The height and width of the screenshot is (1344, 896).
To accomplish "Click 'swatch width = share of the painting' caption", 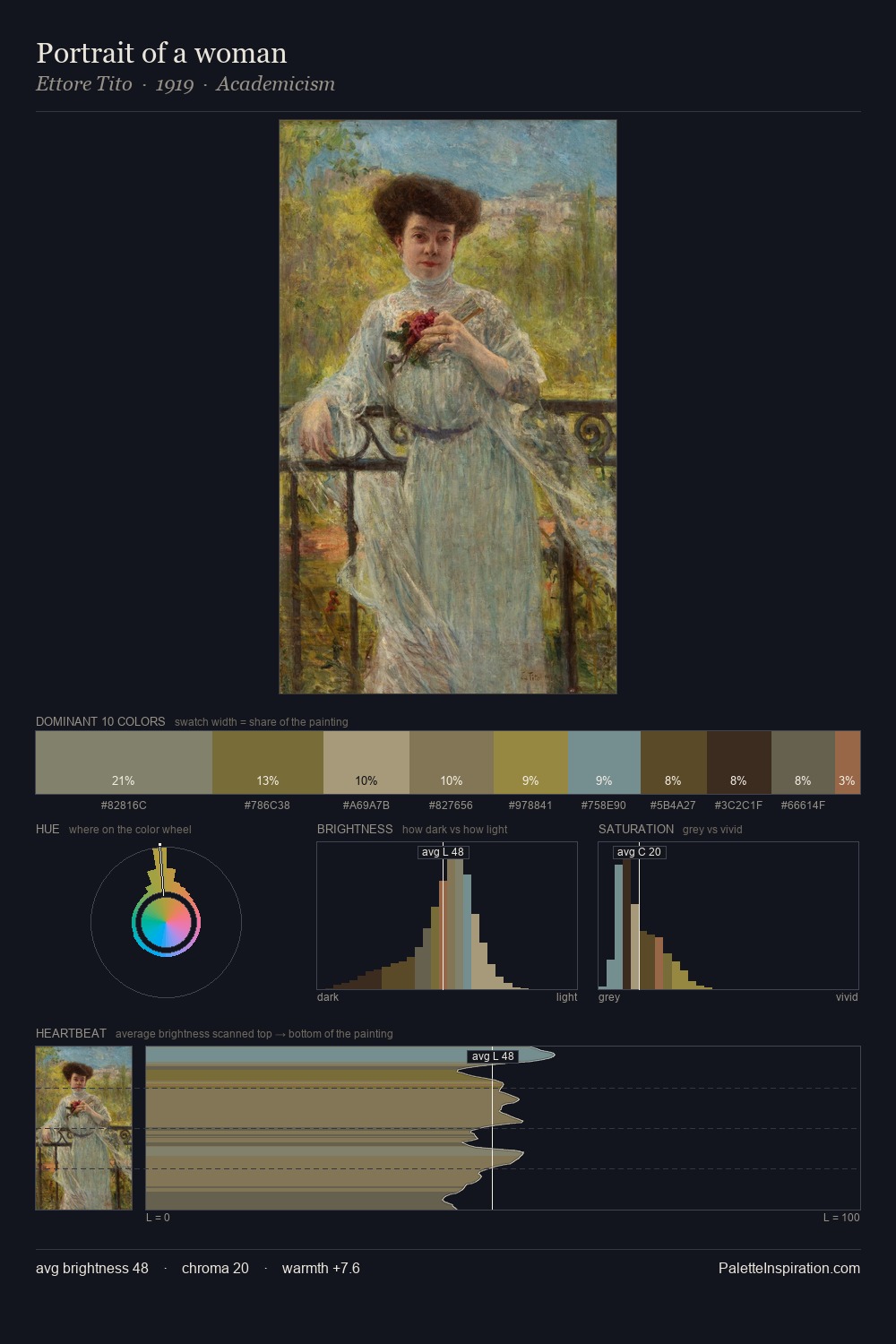I will (262, 722).
